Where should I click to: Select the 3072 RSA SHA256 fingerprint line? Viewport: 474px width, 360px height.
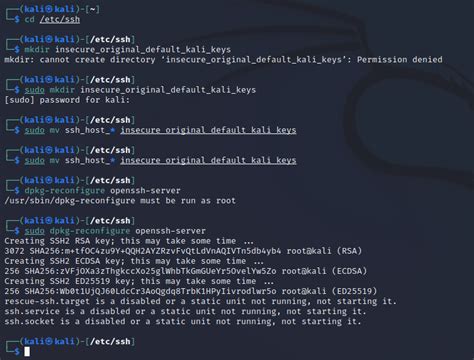click(x=183, y=251)
